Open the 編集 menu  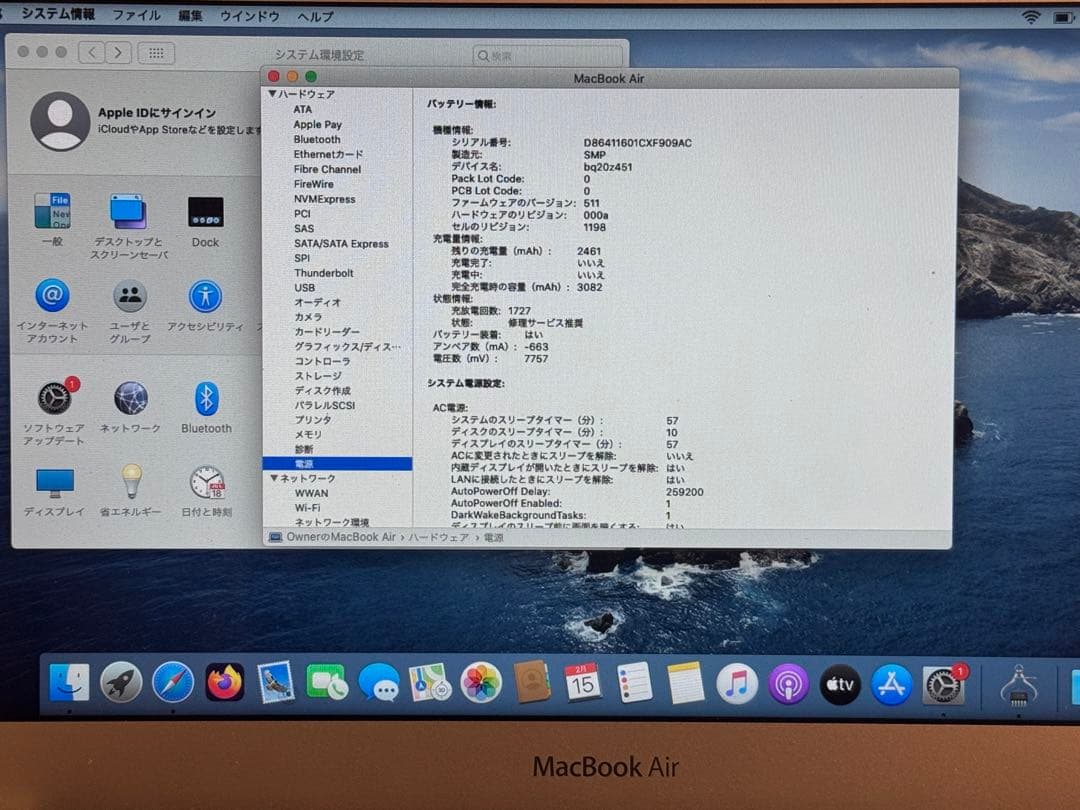(x=190, y=15)
